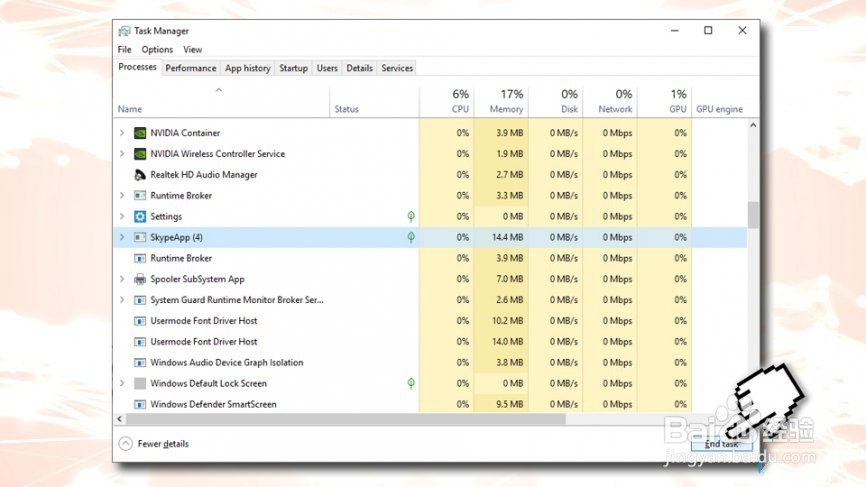Image resolution: width=866 pixels, height=487 pixels.
Task: Switch to the App history tab
Action: [247, 68]
